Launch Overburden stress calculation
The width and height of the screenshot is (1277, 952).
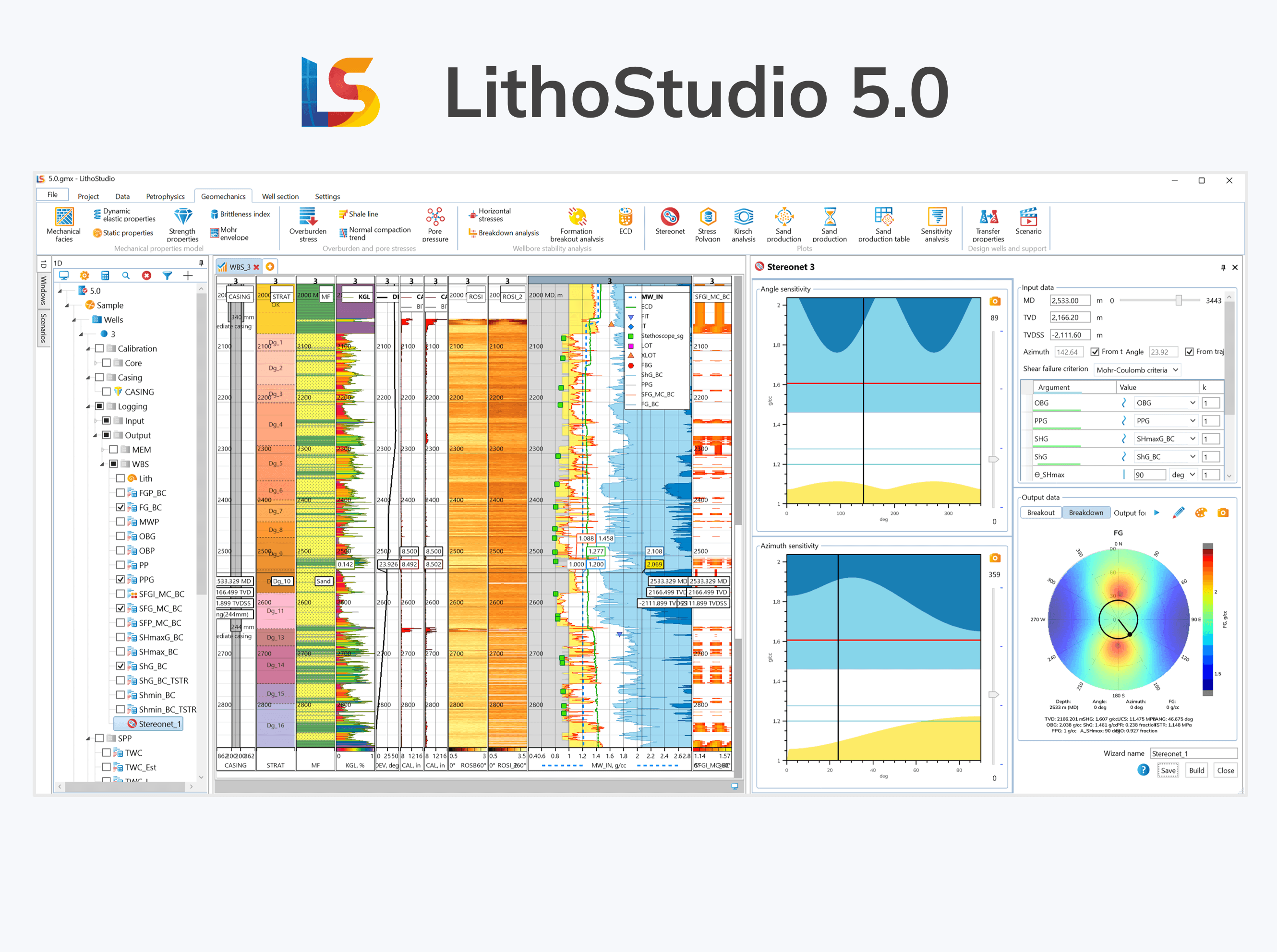[x=308, y=225]
